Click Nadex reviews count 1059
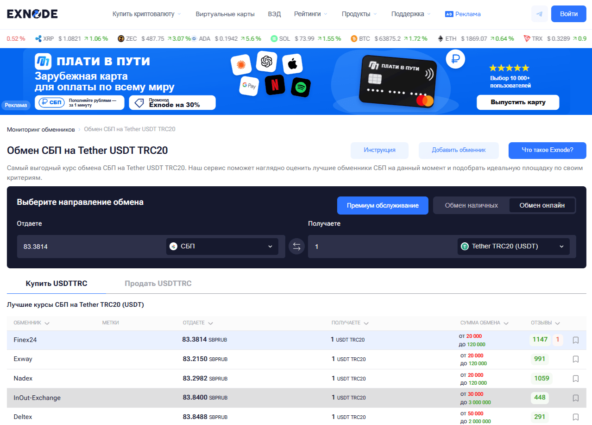 [541, 378]
